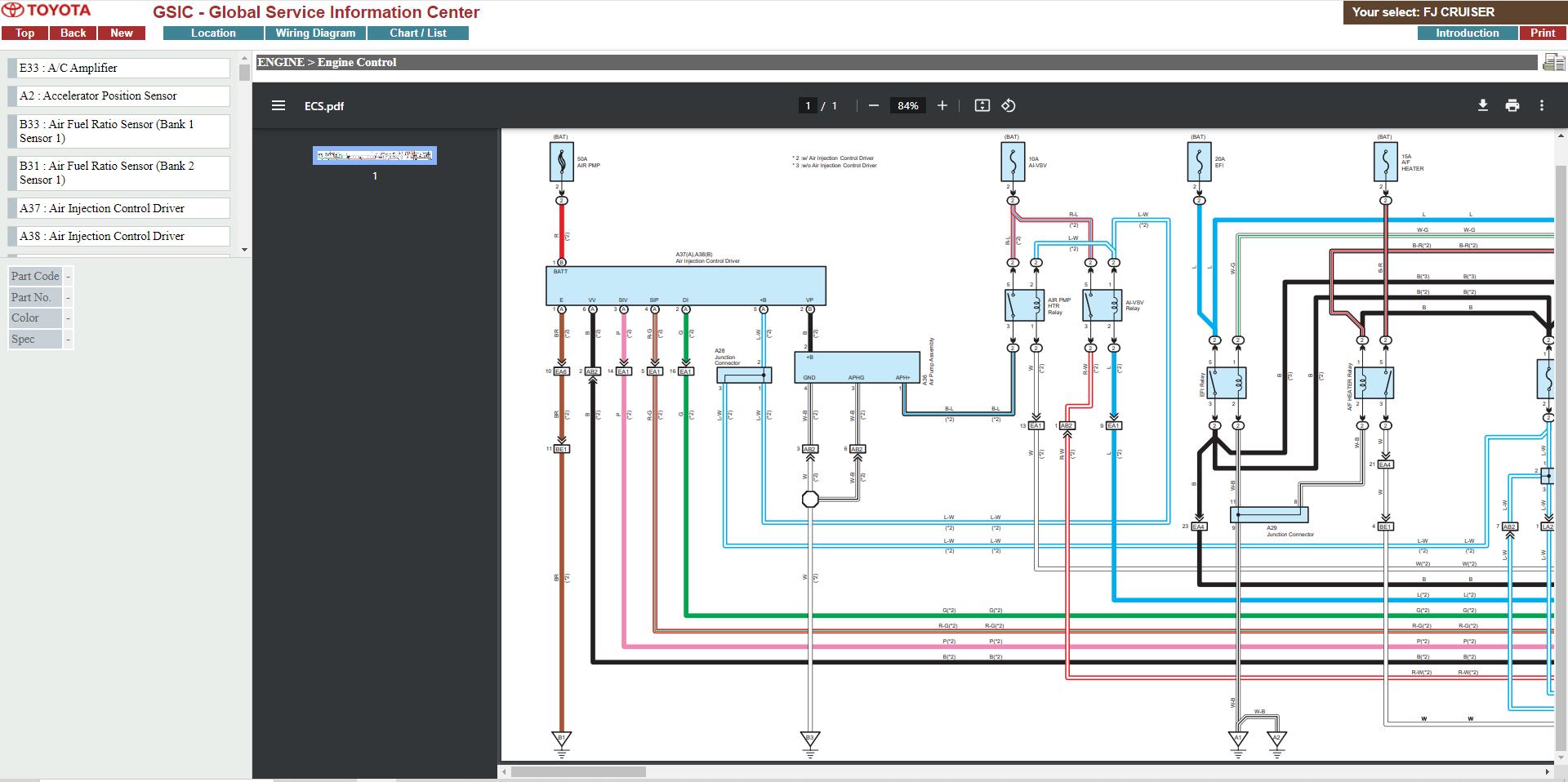Select A37 : Air Injection Control Driver
The image size is (1568, 782).
click(118, 208)
